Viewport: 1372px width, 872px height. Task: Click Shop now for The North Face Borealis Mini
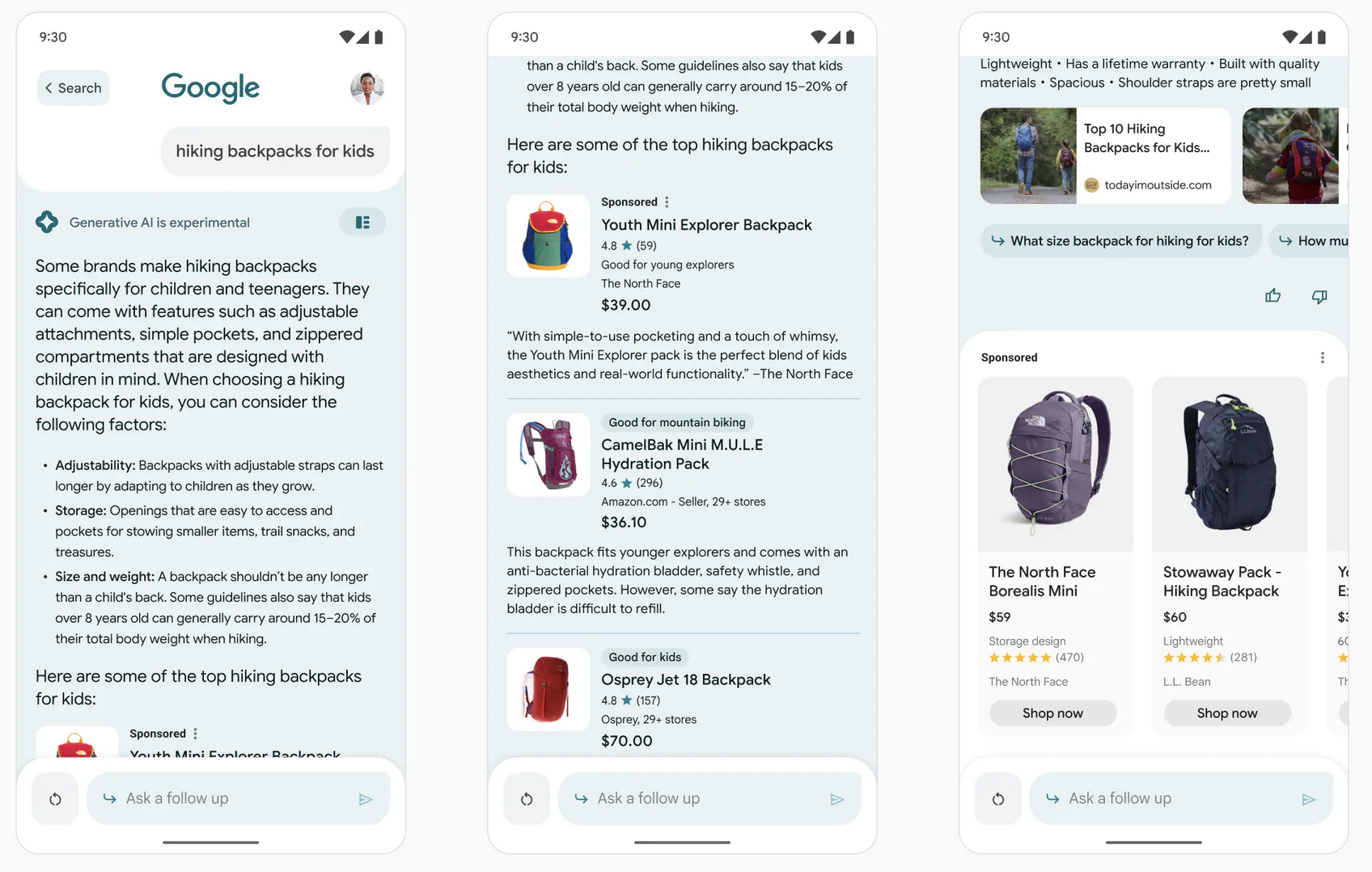pyautogui.click(x=1052, y=713)
